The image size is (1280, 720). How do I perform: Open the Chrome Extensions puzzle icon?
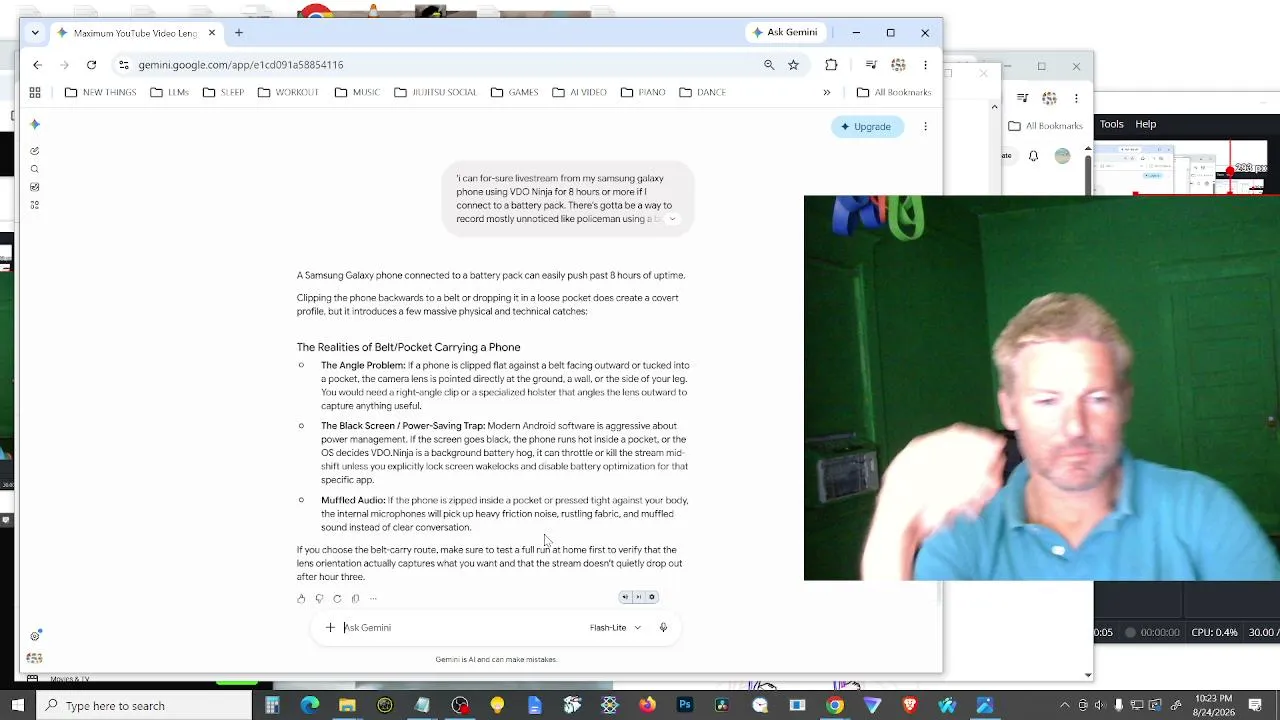[x=831, y=65]
